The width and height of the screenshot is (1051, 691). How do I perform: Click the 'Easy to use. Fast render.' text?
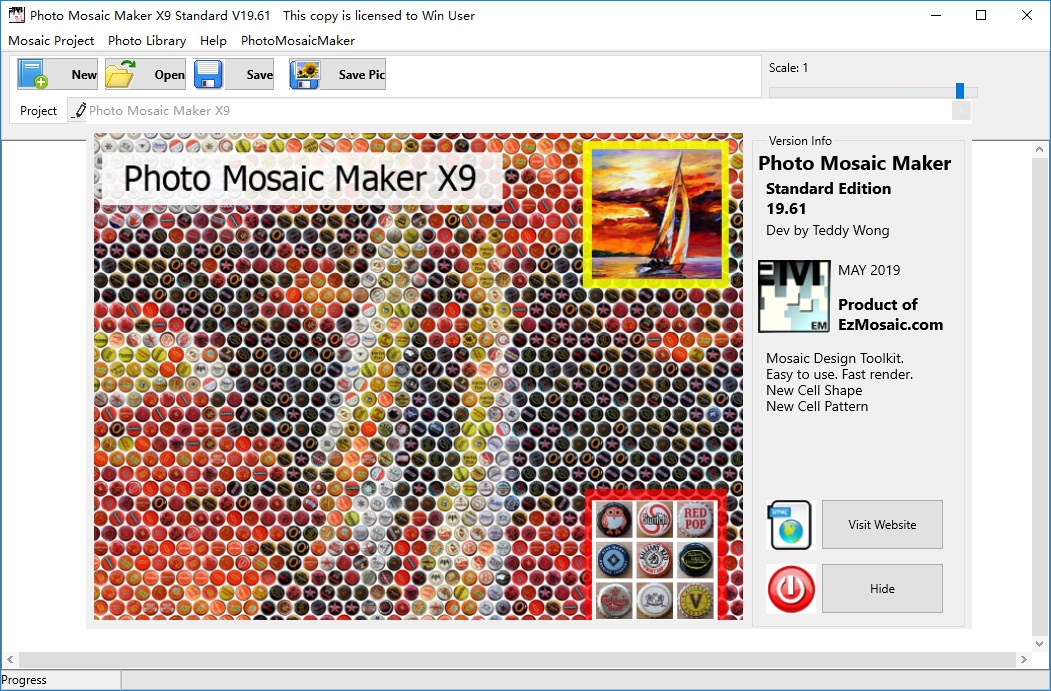pos(839,374)
